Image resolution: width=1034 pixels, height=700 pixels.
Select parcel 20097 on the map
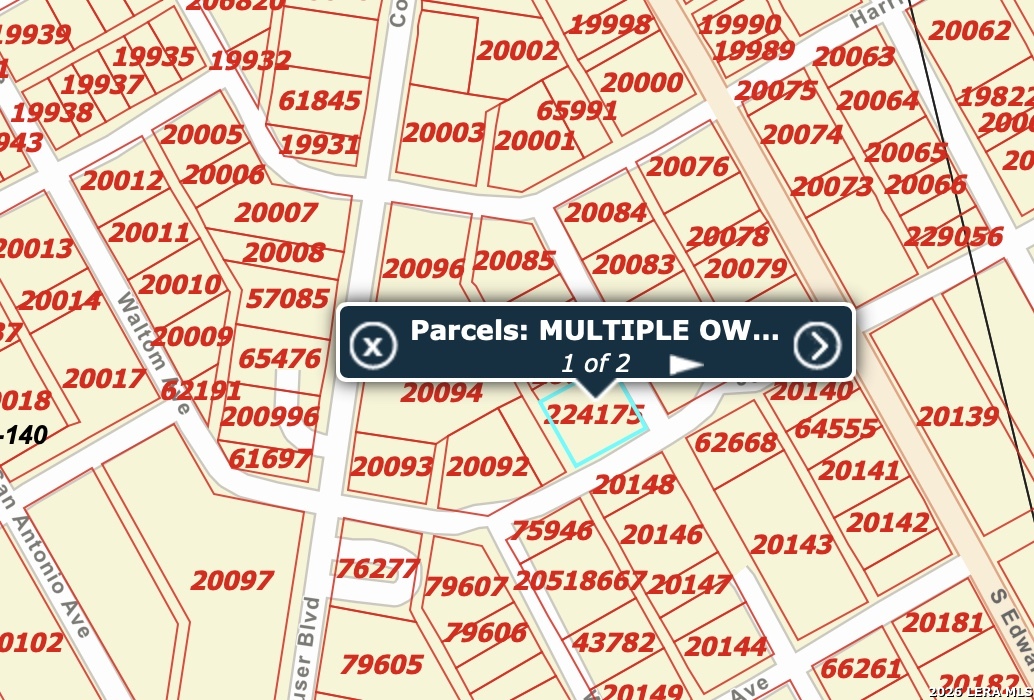232,581
